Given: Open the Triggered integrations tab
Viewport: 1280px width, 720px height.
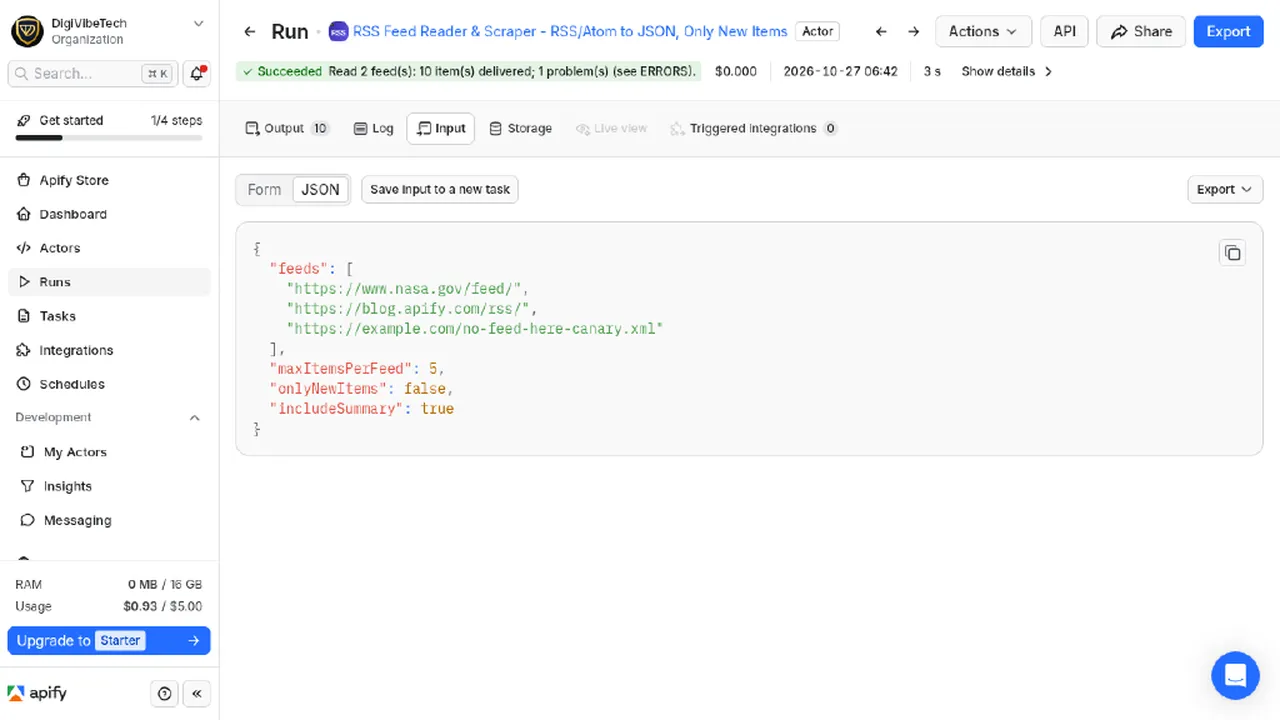Looking at the screenshot, I should pyautogui.click(x=753, y=128).
